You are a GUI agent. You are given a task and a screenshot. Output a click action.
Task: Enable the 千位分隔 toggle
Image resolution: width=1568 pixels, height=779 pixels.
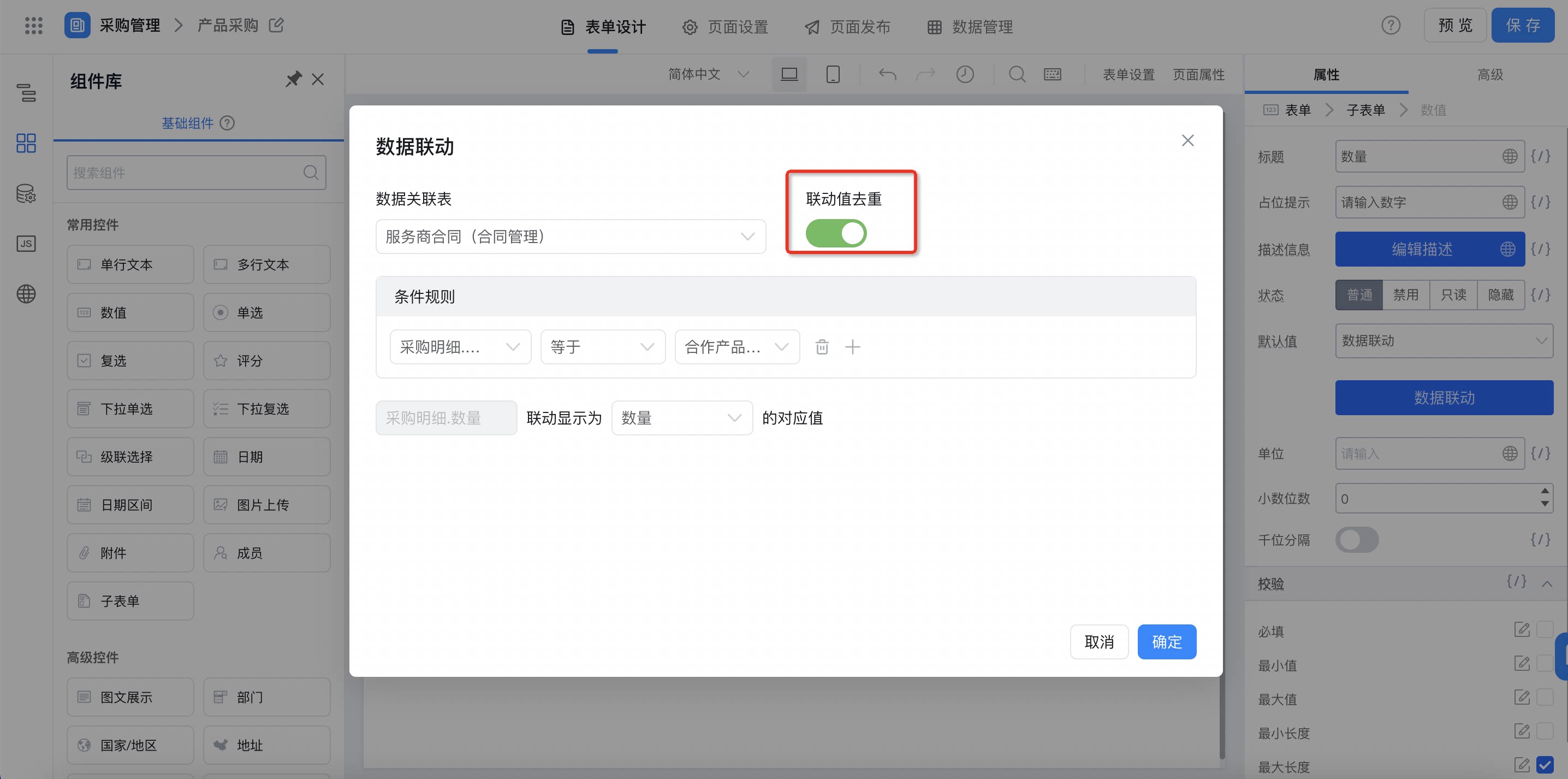(1357, 540)
